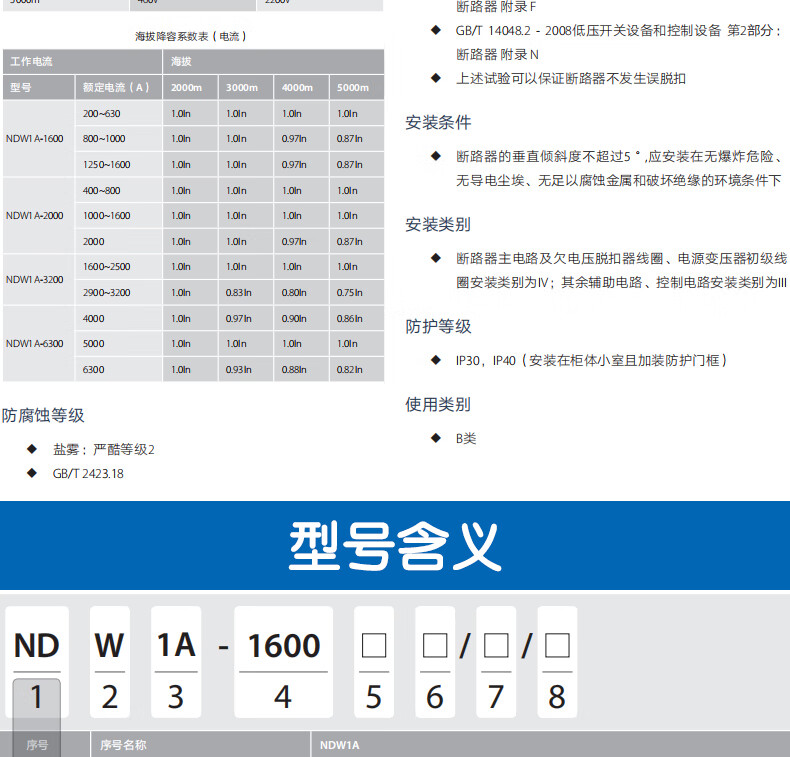Select the "5000m" altitude column header

[353, 87]
